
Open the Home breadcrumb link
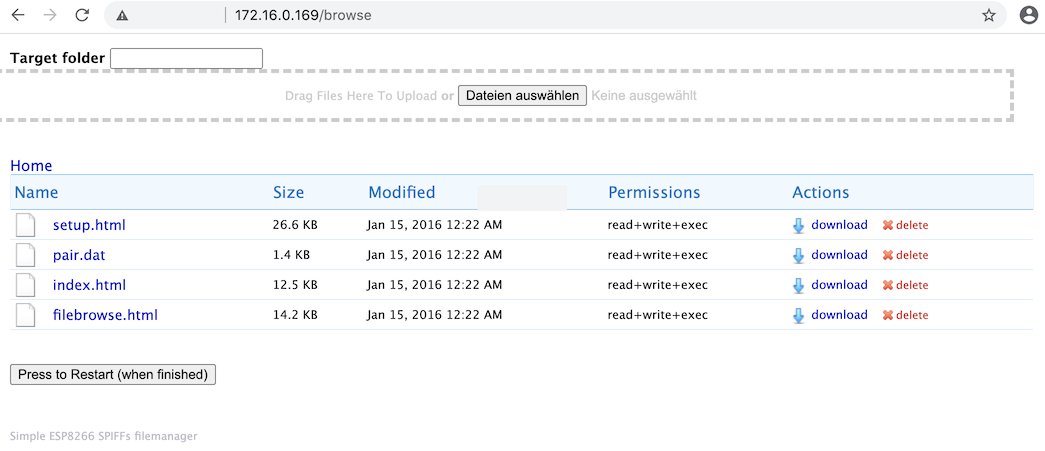click(x=31, y=166)
